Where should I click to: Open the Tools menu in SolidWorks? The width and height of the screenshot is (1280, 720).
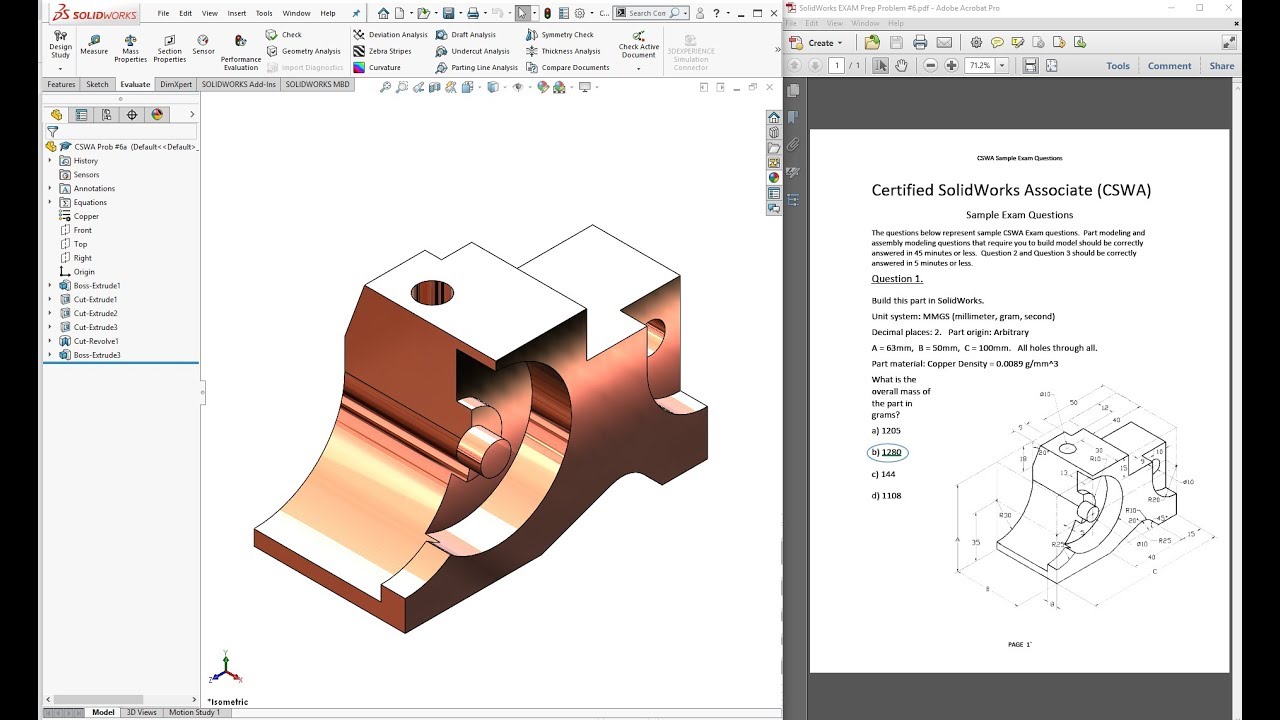pyautogui.click(x=264, y=13)
